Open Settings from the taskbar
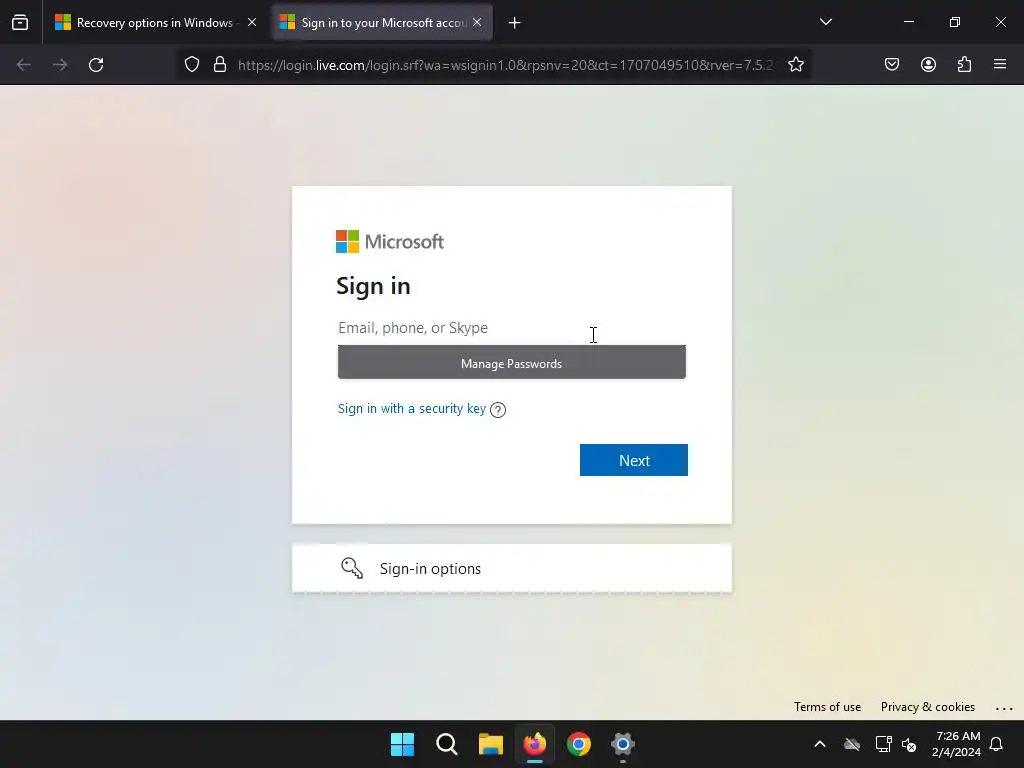This screenshot has width=1024, height=768. click(x=623, y=744)
